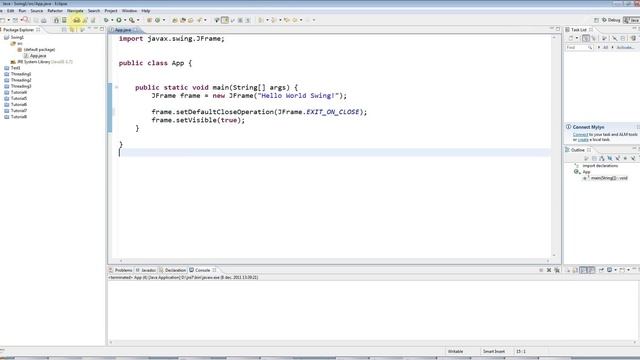Click the Print toolbar icon
The width and height of the screenshot is (640, 360).
[44, 20]
